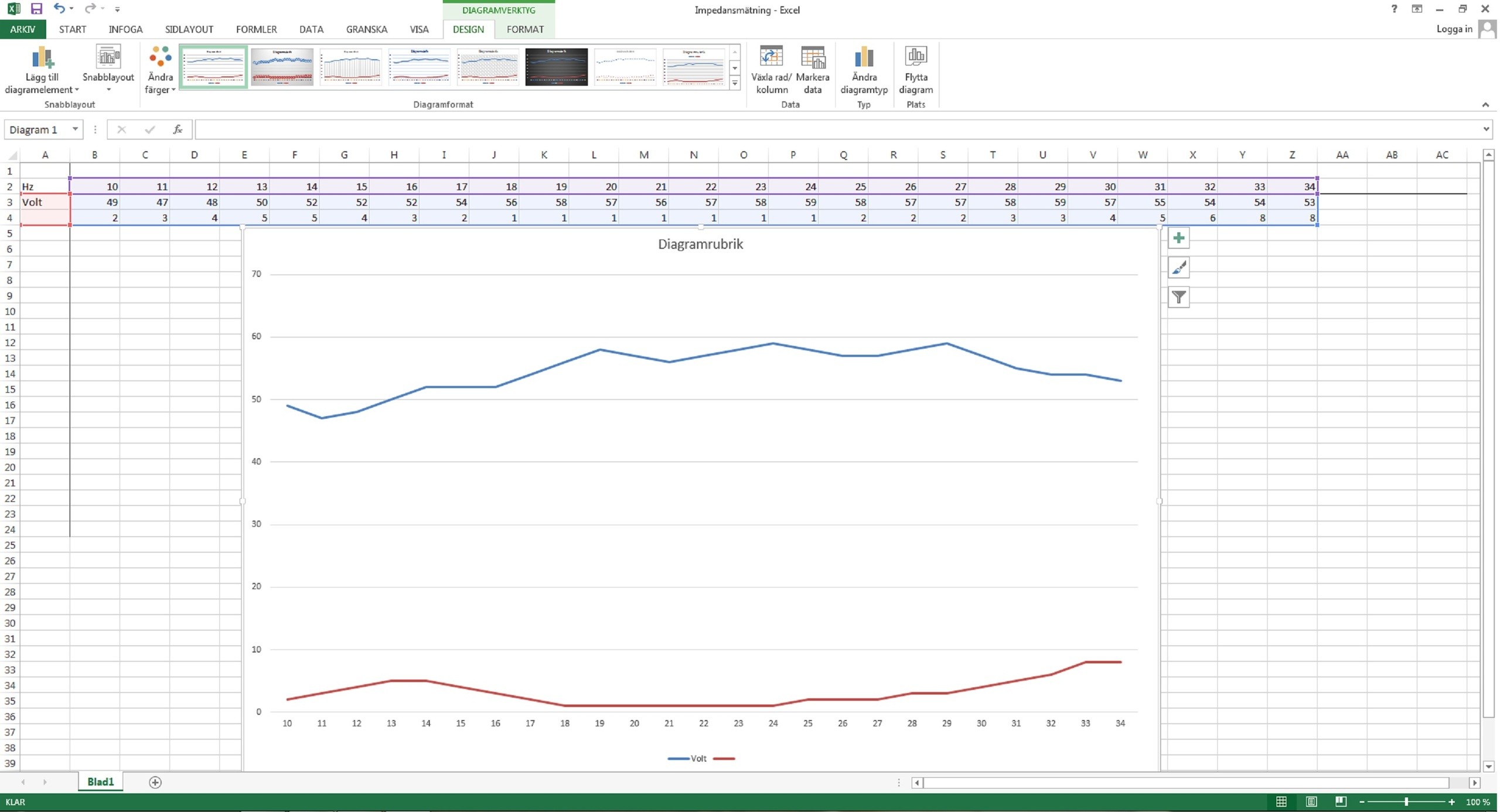Image resolution: width=1500 pixels, height=812 pixels.
Task: Switch to the FORMAT ribbon tab
Action: tap(525, 29)
